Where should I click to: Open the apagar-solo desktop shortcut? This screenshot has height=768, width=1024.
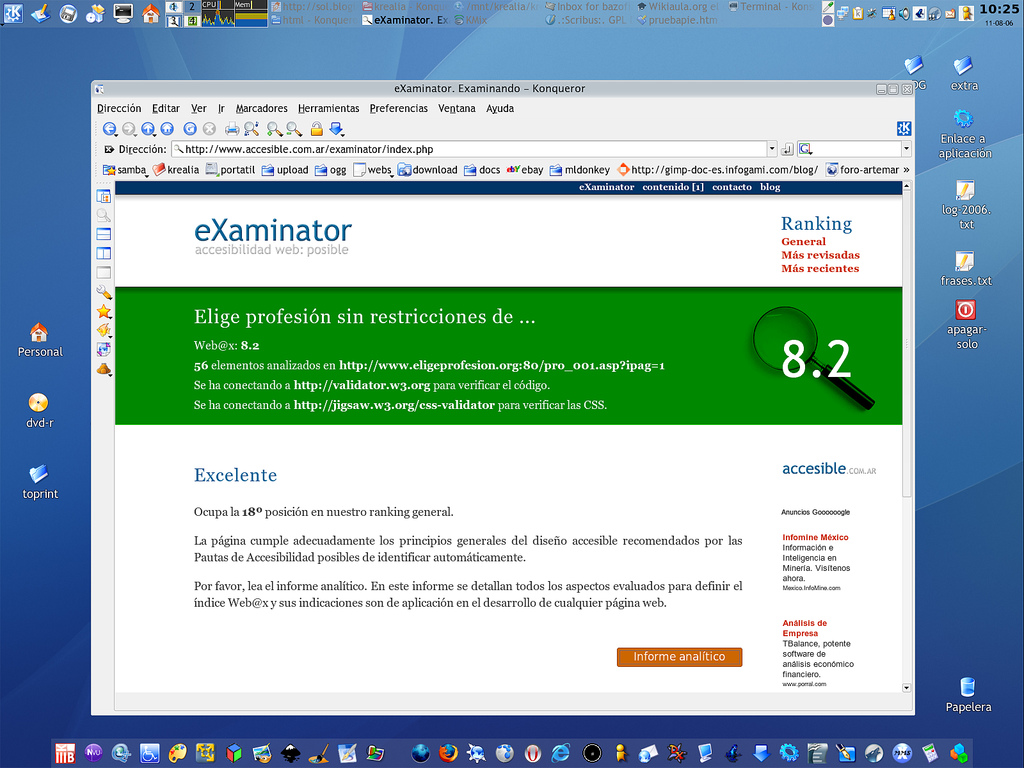pyautogui.click(x=967, y=325)
